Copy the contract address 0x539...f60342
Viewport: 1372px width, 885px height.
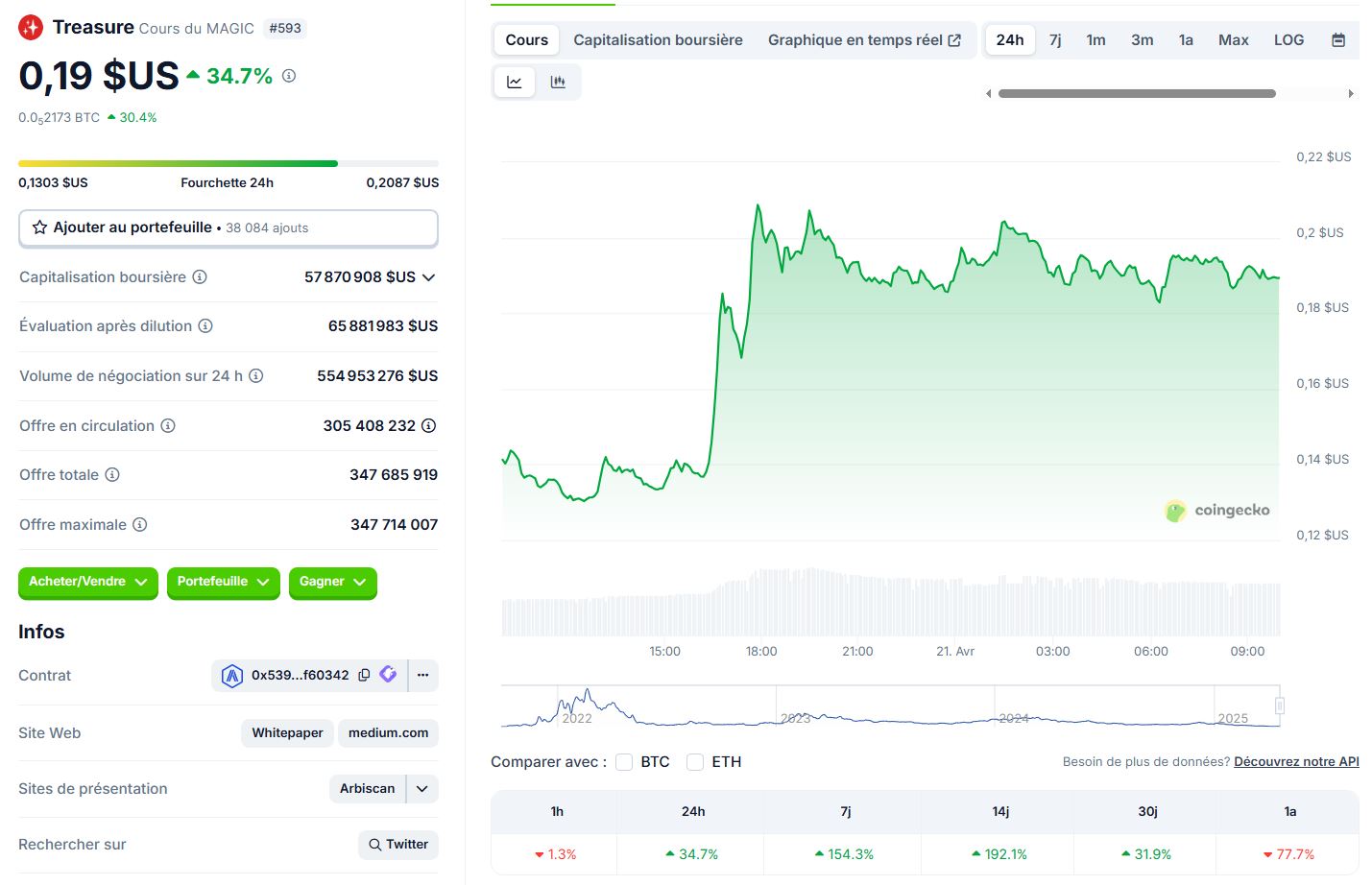tap(364, 675)
